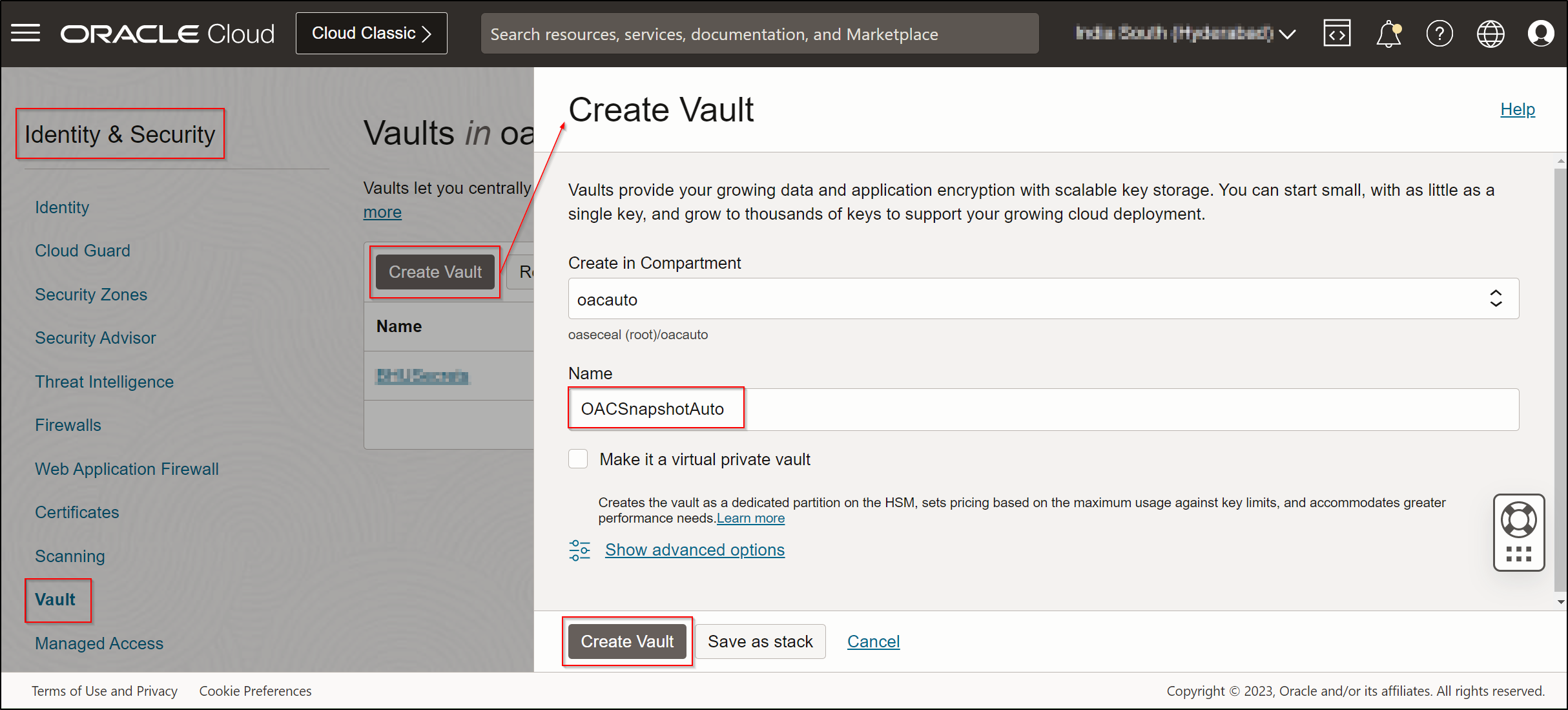1568x710 pixels.
Task: Click Save as stack button
Action: click(760, 642)
